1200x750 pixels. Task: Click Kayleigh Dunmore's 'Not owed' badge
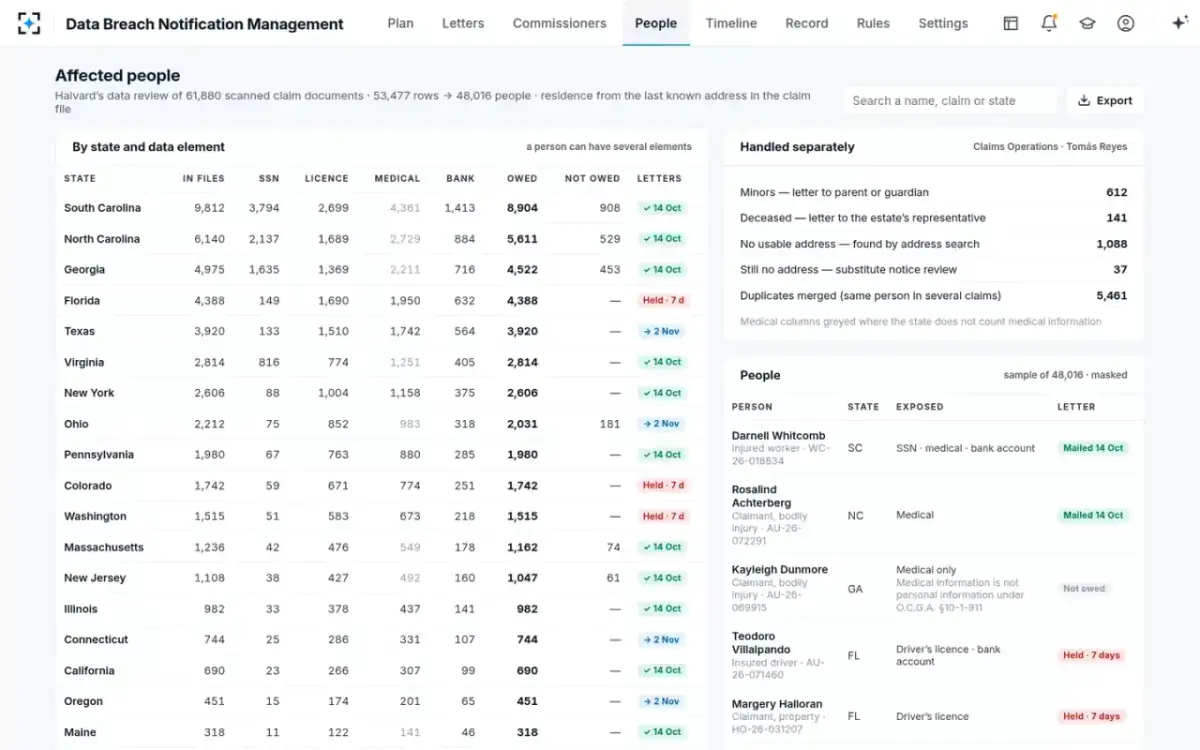[x=1084, y=589]
